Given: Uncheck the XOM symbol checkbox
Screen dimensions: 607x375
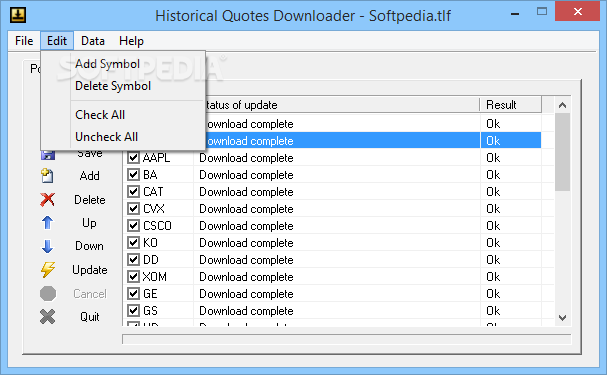Looking at the screenshot, I should 134,277.
